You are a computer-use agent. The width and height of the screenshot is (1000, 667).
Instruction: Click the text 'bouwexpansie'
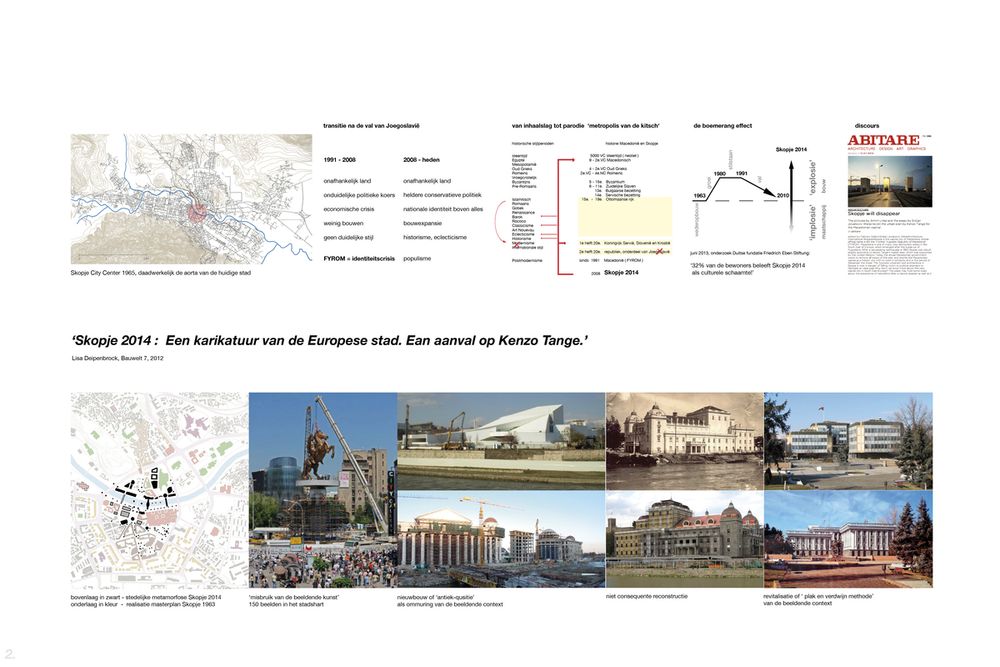pyautogui.click(x=422, y=223)
